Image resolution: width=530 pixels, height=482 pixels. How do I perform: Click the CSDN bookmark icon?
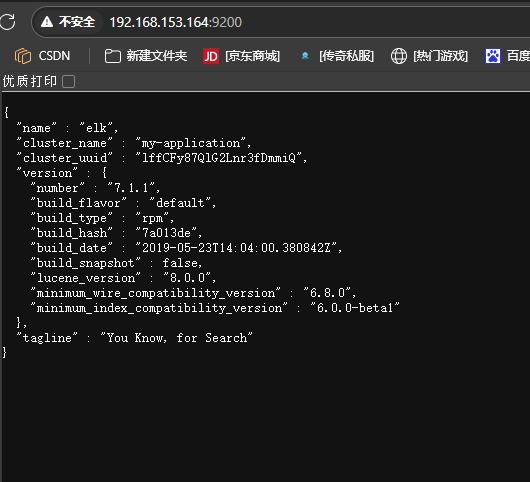click(x=23, y=56)
